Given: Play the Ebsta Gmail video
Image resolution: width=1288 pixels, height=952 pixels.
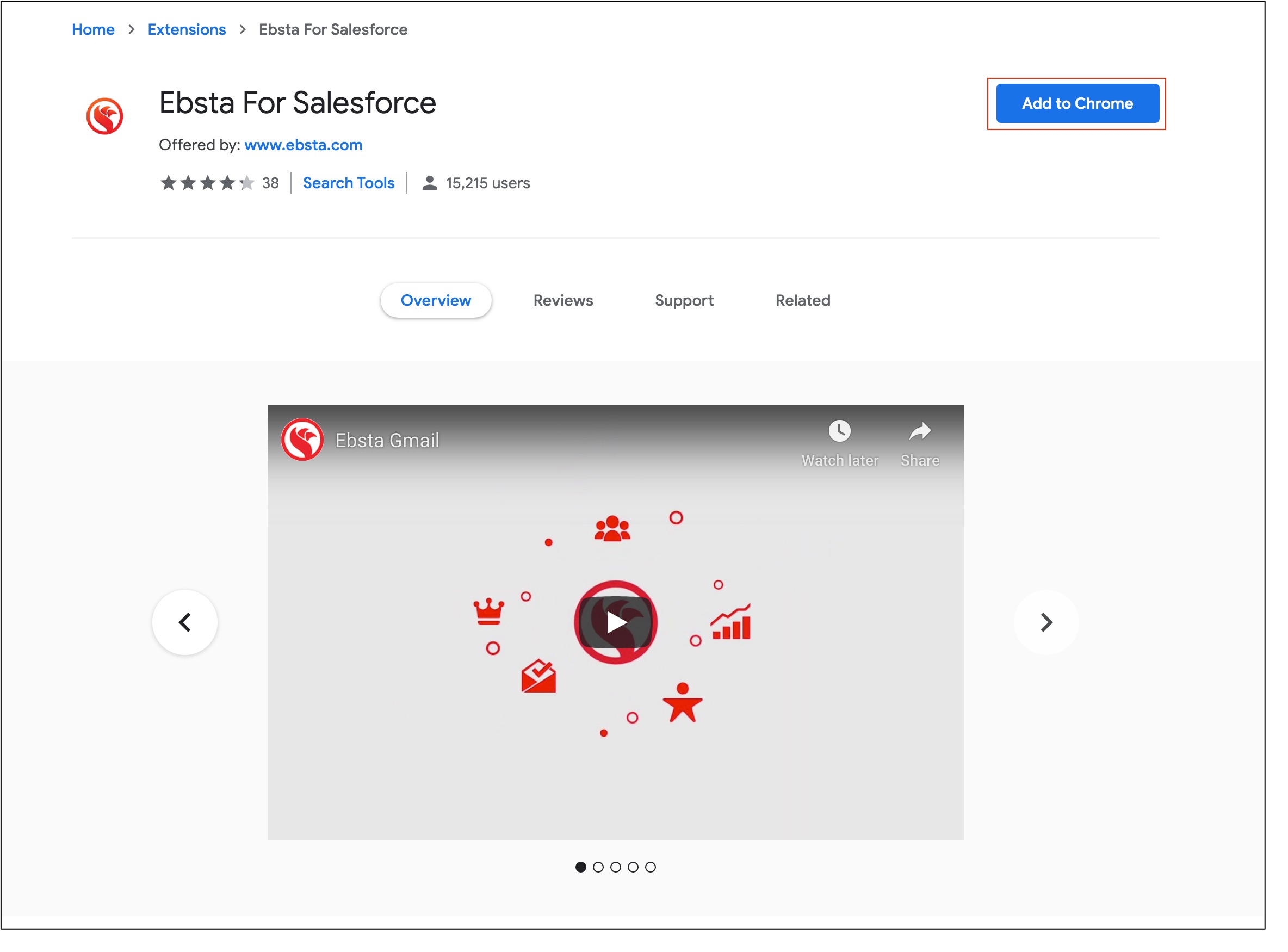Looking at the screenshot, I should pos(615,622).
